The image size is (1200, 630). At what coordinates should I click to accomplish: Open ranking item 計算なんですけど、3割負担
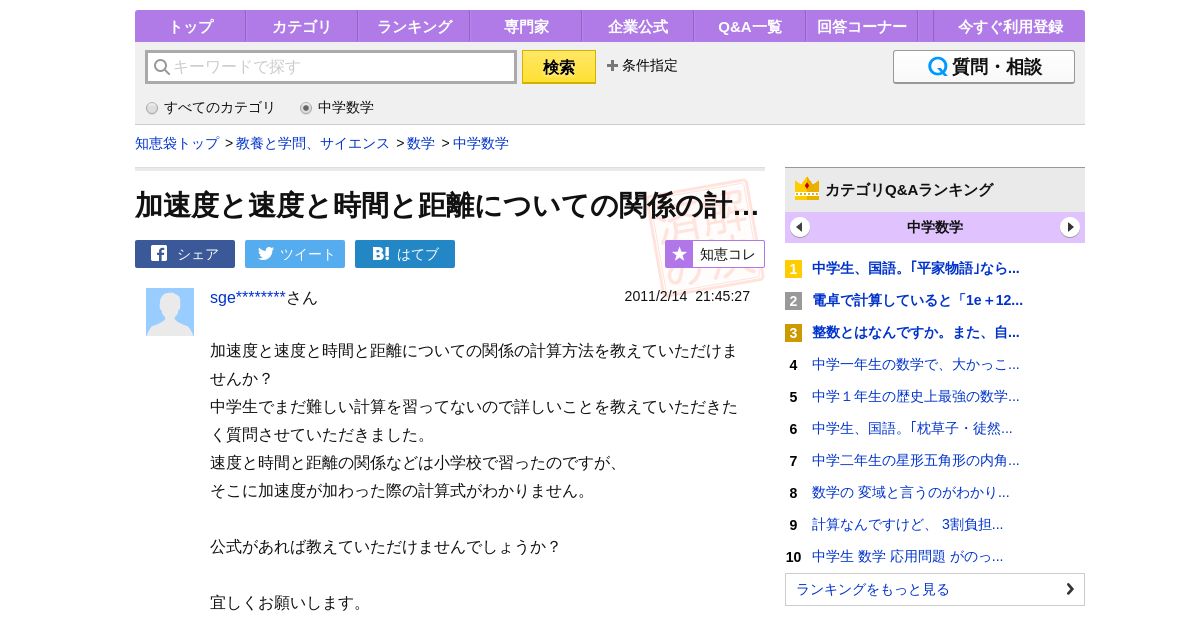[907, 524]
